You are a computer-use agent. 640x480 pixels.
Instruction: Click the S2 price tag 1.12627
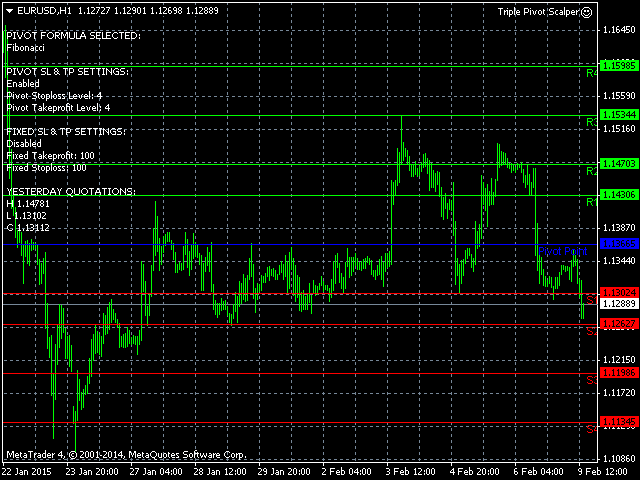619,324
